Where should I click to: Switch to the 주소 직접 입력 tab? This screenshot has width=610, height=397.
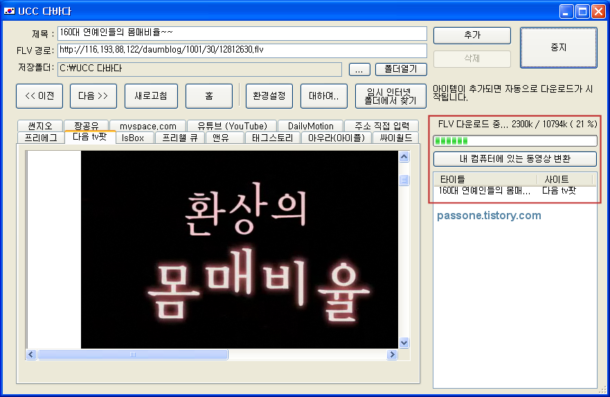click(x=382, y=126)
